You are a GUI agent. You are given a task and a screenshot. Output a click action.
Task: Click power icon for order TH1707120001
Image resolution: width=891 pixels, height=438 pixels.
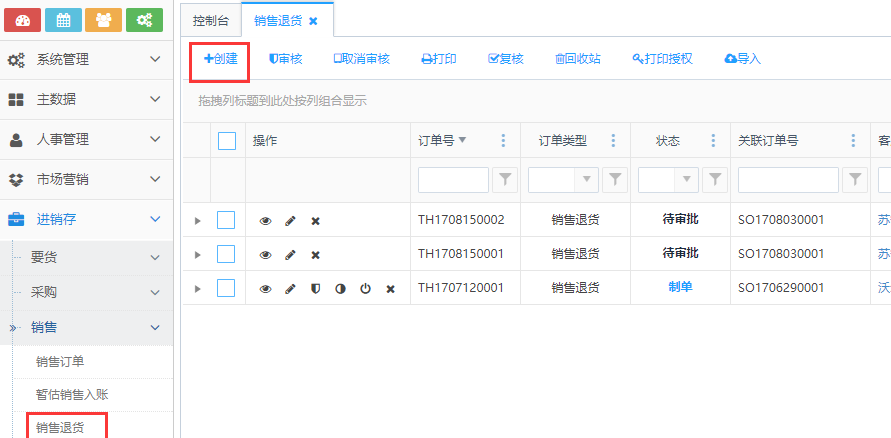[365, 288]
